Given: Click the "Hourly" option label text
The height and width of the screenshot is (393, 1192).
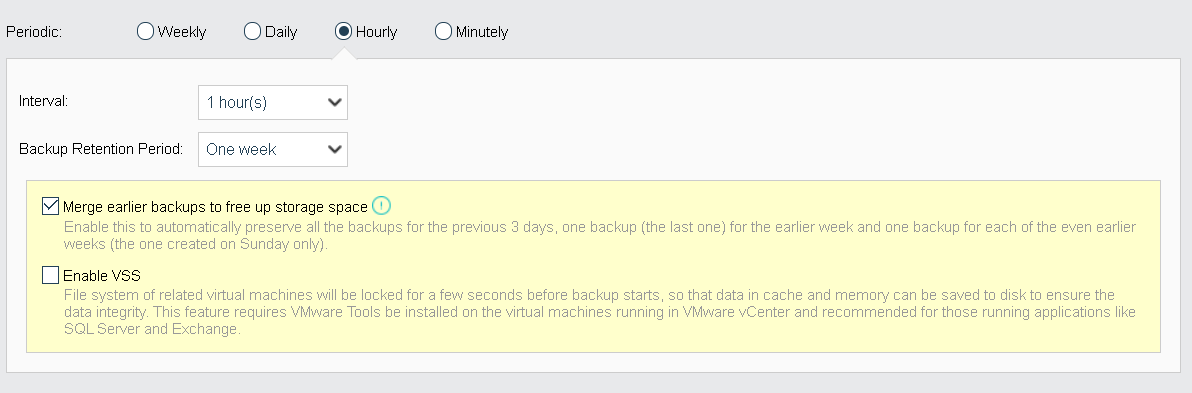Looking at the screenshot, I should click(x=376, y=32).
